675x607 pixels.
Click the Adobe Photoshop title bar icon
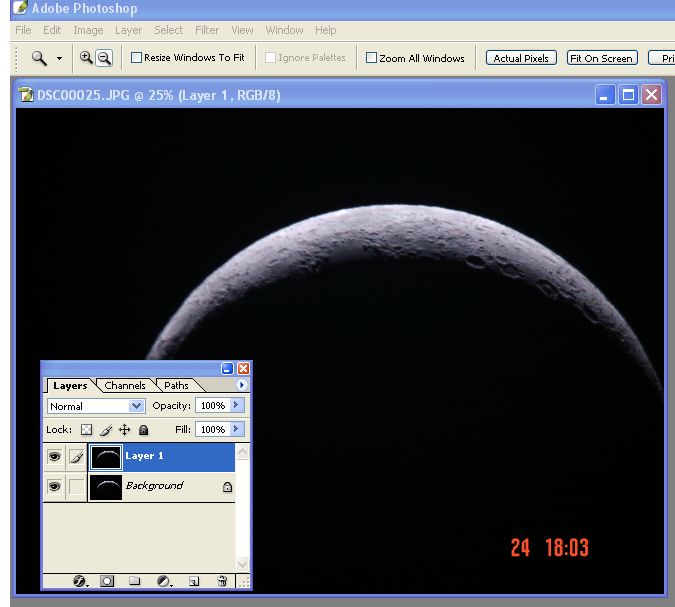tap(20, 7)
